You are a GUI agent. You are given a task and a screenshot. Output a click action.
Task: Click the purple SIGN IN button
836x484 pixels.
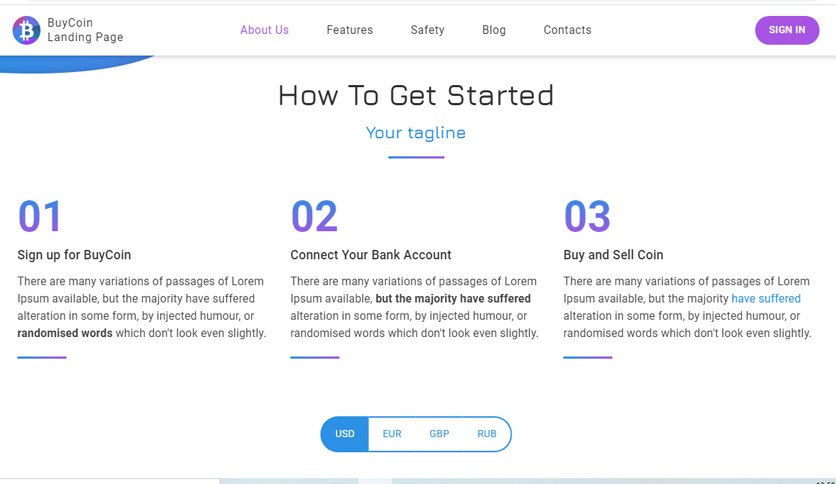[x=787, y=30]
